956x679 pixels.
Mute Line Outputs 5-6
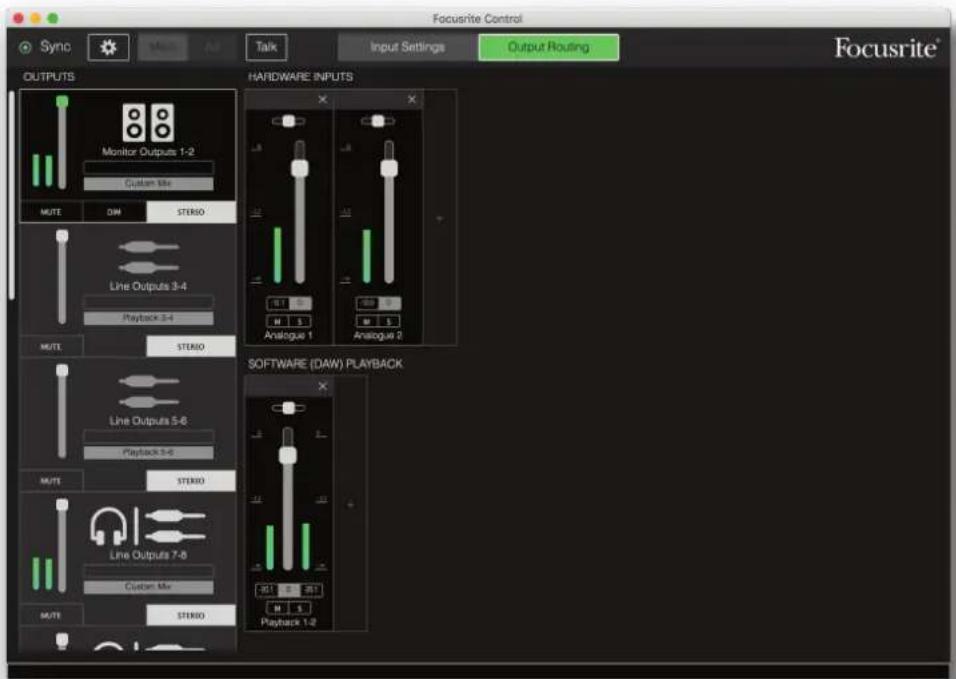pyautogui.click(x=51, y=481)
